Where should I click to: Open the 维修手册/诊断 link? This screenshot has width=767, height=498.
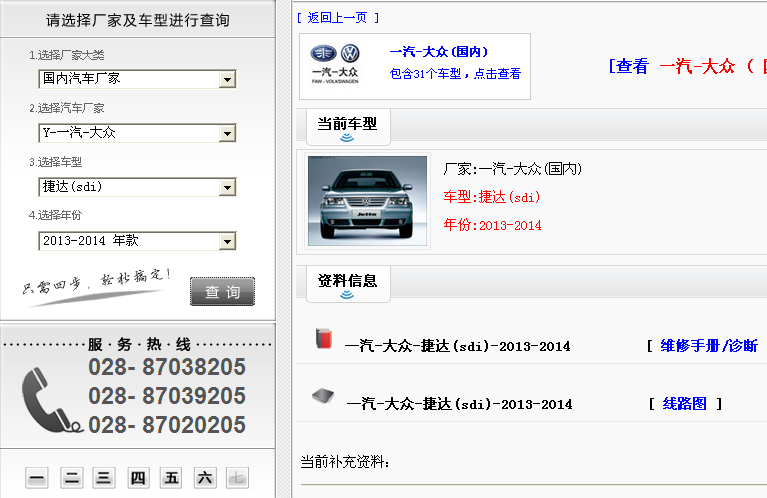pyautogui.click(x=708, y=346)
